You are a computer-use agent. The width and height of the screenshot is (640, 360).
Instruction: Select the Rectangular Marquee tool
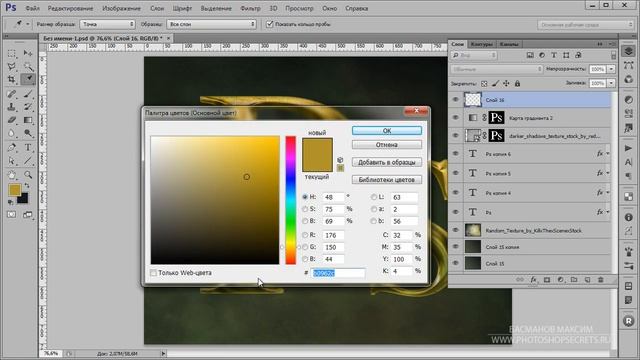pyautogui.click(x=11, y=53)
